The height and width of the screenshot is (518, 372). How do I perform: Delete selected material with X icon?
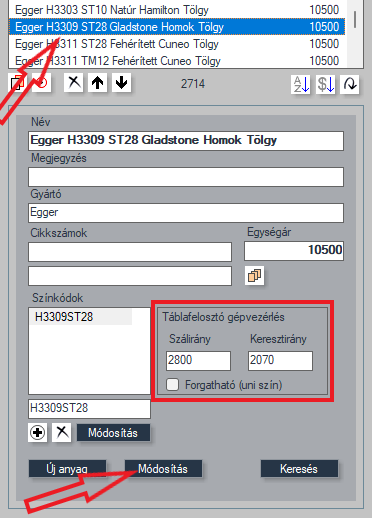coord(74,83)
